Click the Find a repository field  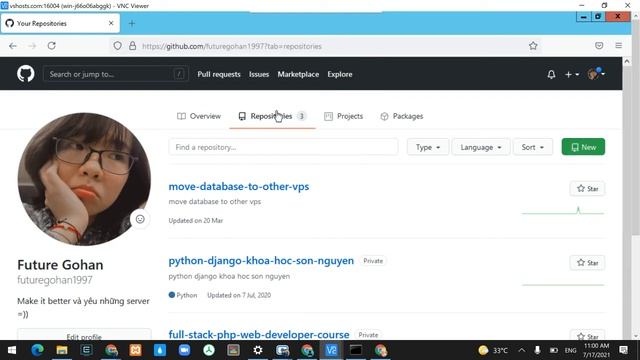(x=283, y=147)
